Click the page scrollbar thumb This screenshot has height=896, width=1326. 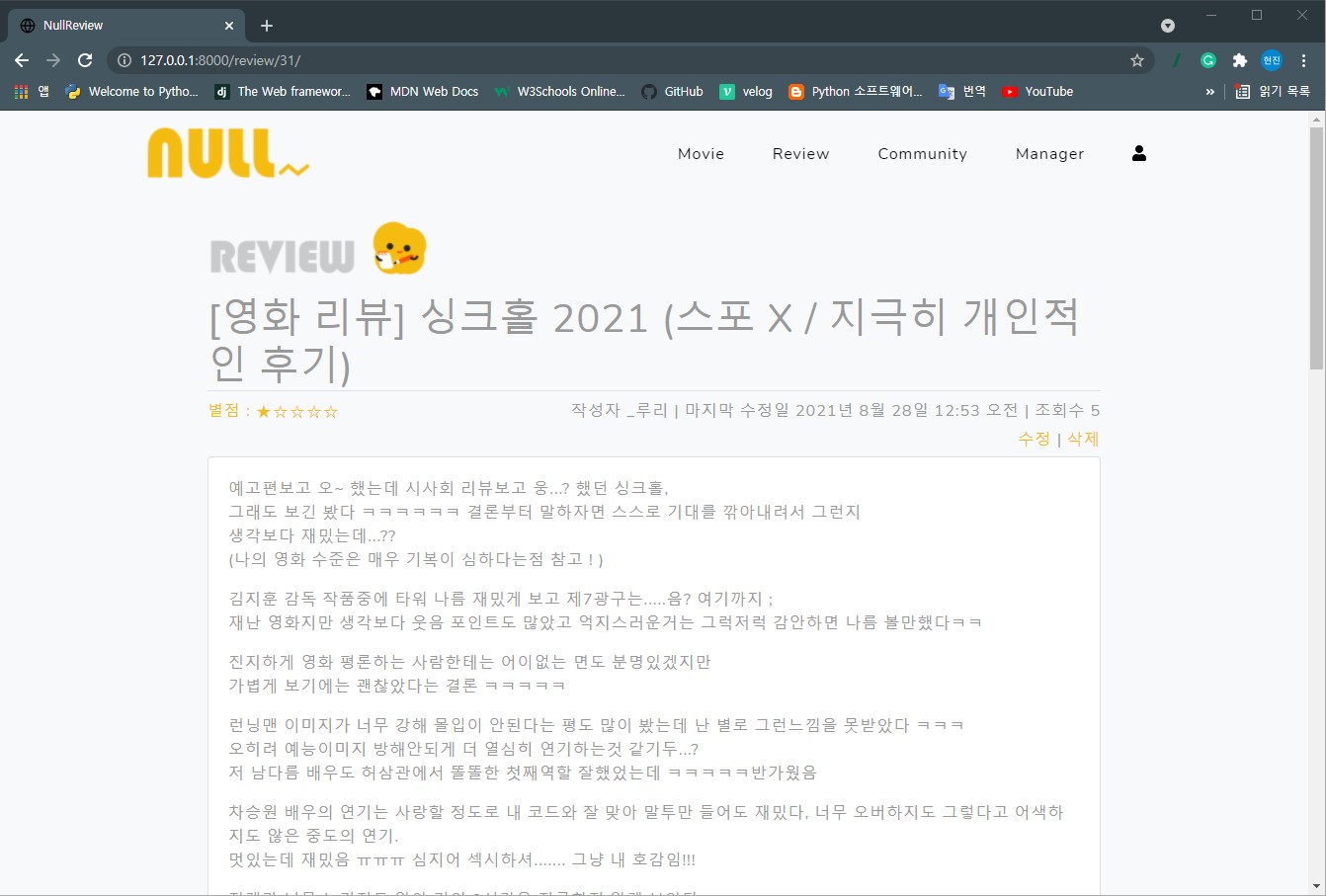pyautogui.click(x=1316, y=247)
